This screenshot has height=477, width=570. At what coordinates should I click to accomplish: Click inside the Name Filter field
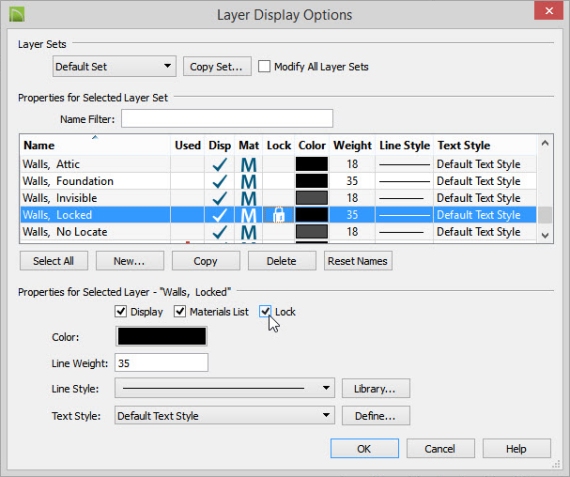[227, 119]
